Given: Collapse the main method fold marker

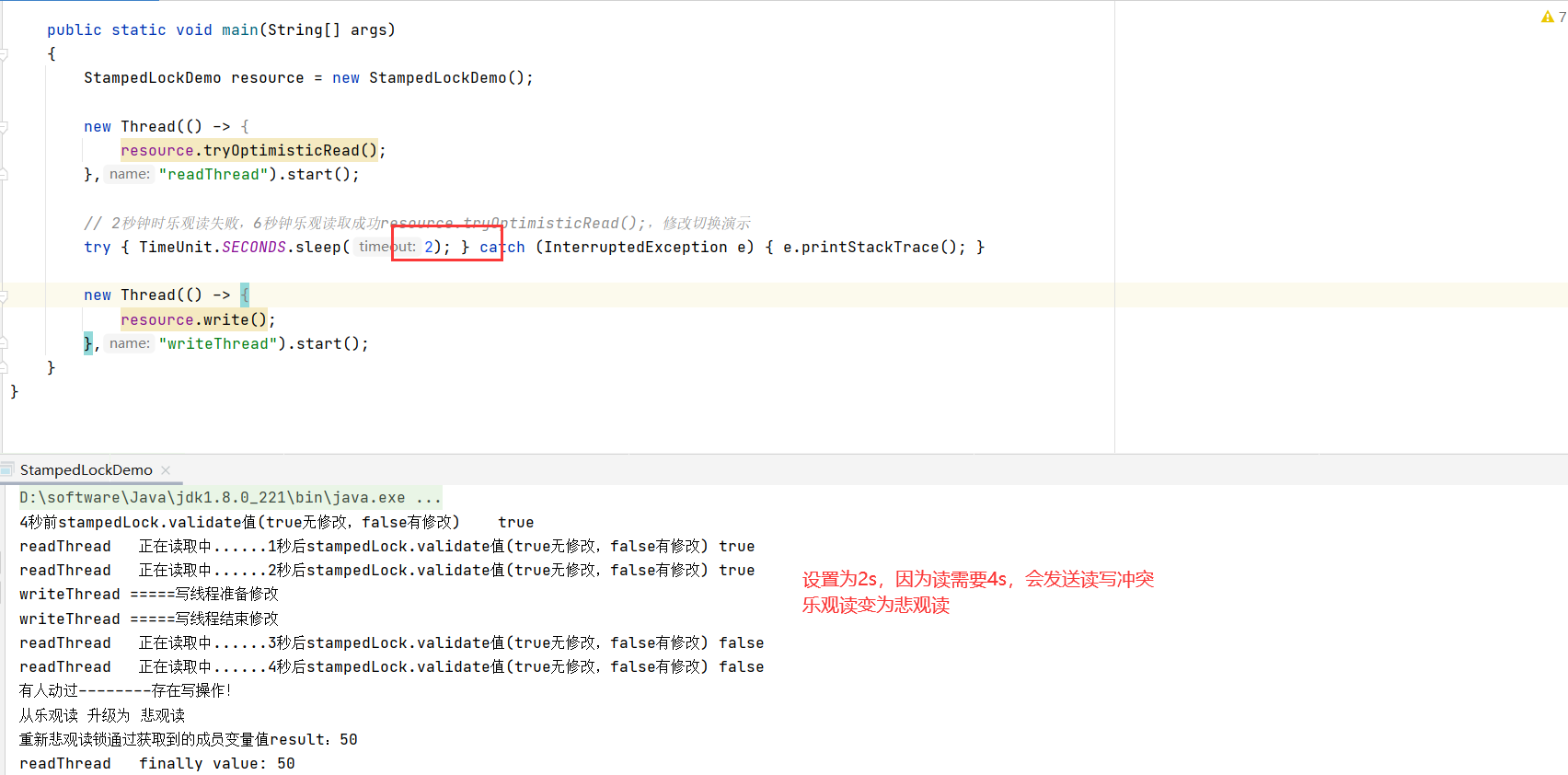Looking at the screenshot, I should (4, 54).
